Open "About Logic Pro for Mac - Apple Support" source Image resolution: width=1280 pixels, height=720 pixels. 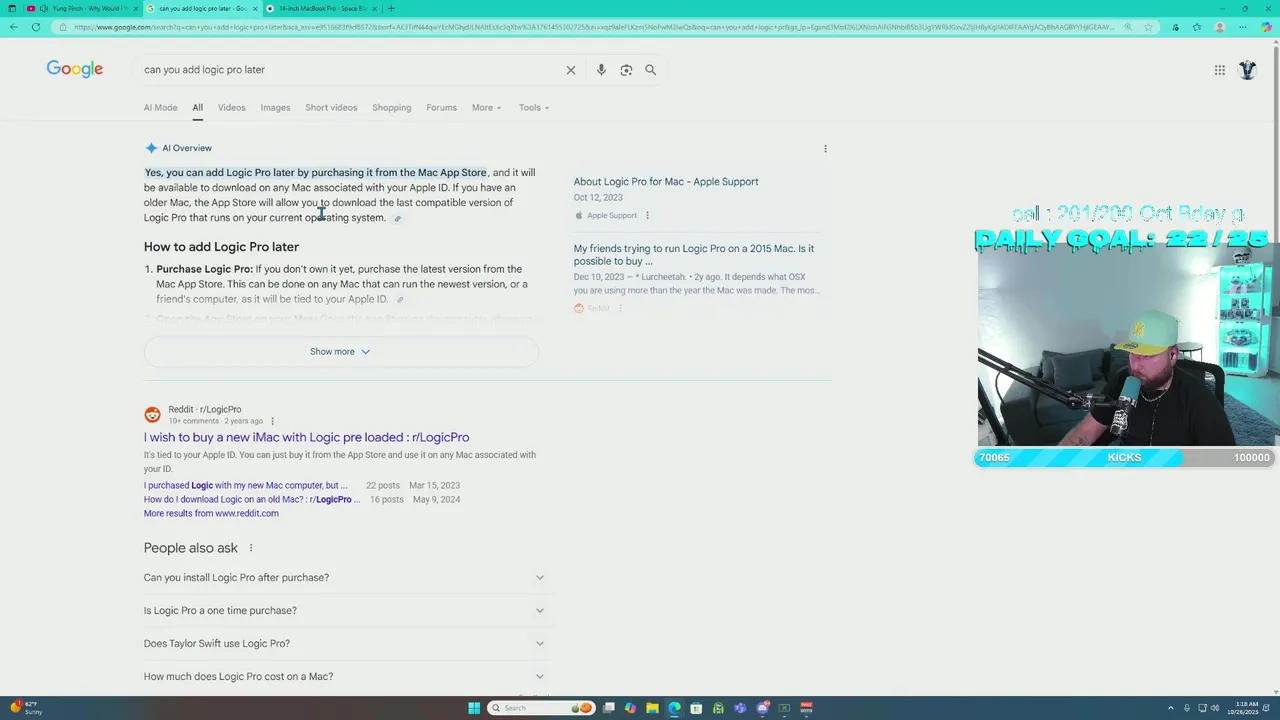(666, 182)
